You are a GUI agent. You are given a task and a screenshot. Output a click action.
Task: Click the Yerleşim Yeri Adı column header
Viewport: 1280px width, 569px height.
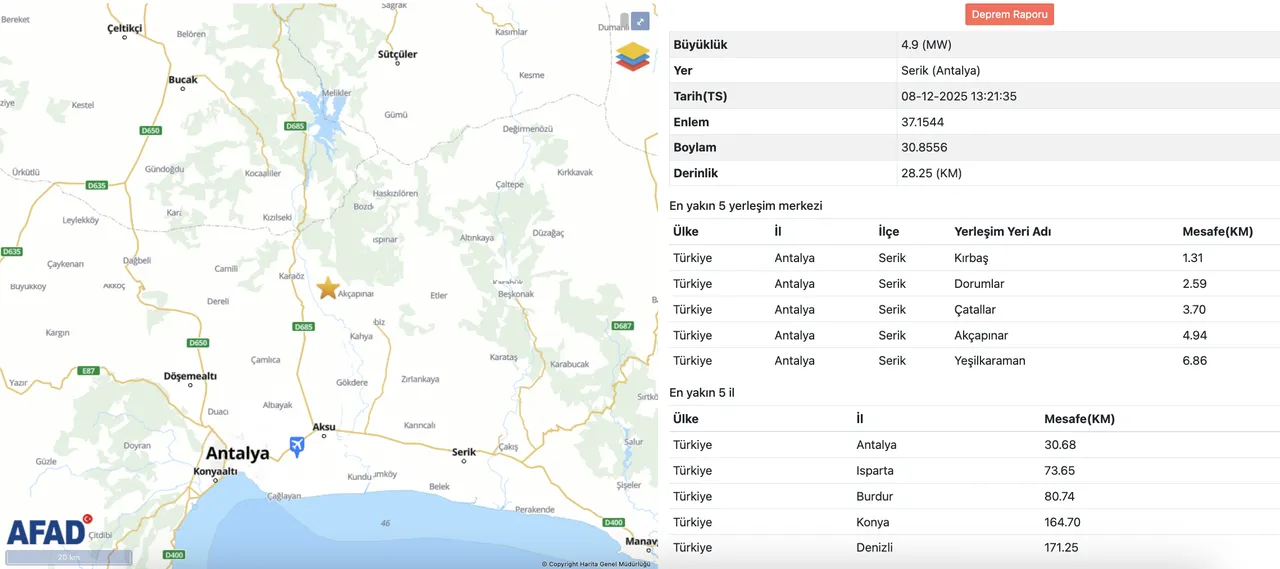point(1002,231)
